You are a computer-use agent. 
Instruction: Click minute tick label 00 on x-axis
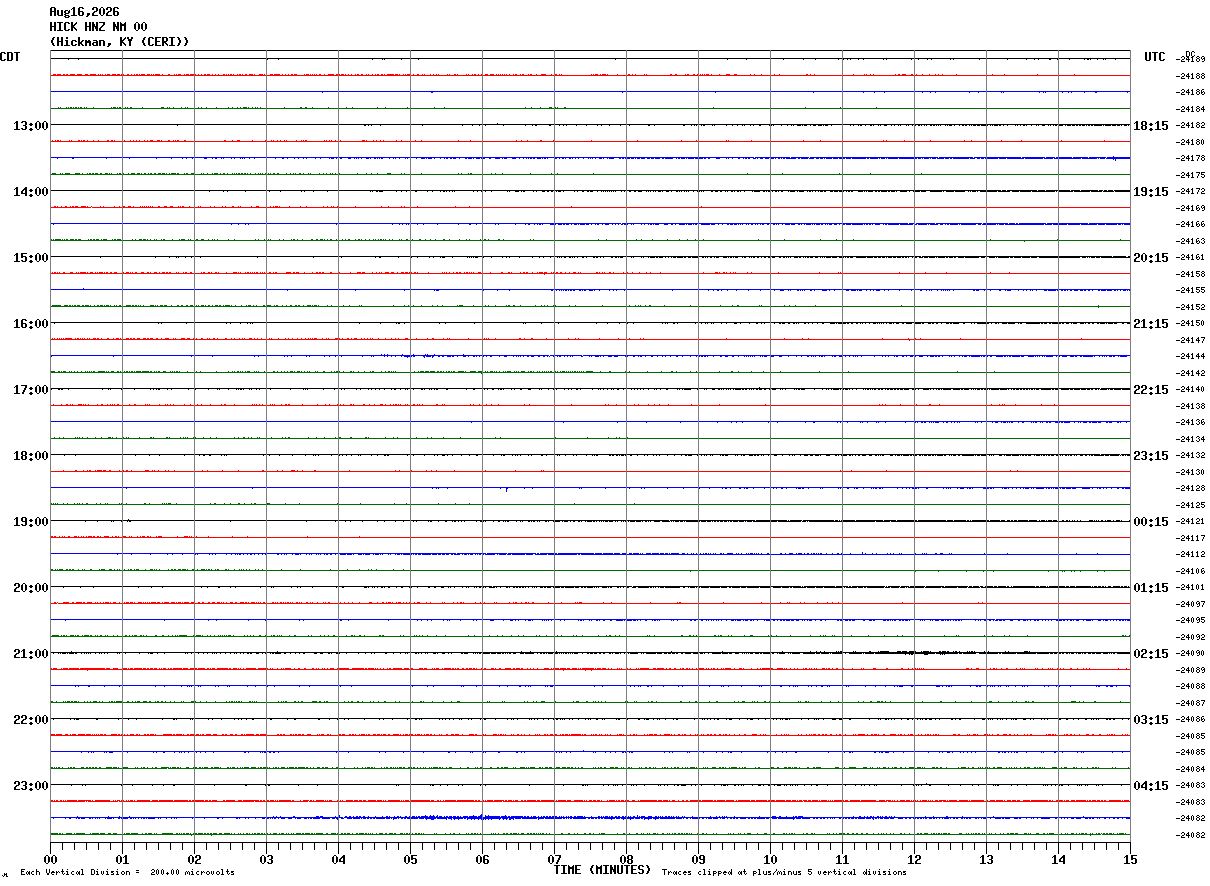coord(50,859)
